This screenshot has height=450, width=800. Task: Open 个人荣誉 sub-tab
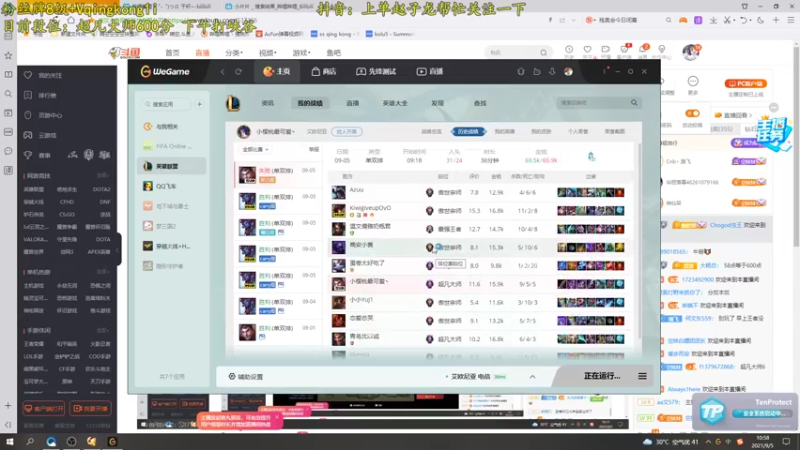point(578,132)
